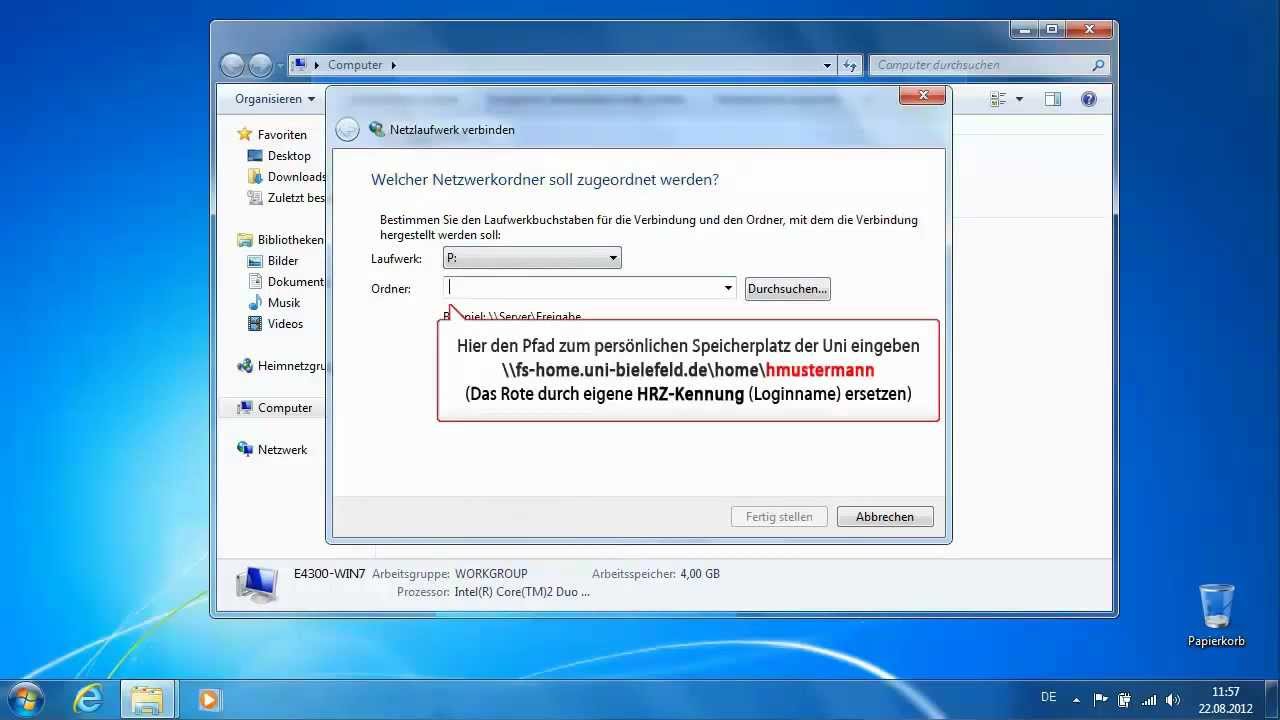
Task: Click the Abbrechen button
Action: (x=885, y=517)
